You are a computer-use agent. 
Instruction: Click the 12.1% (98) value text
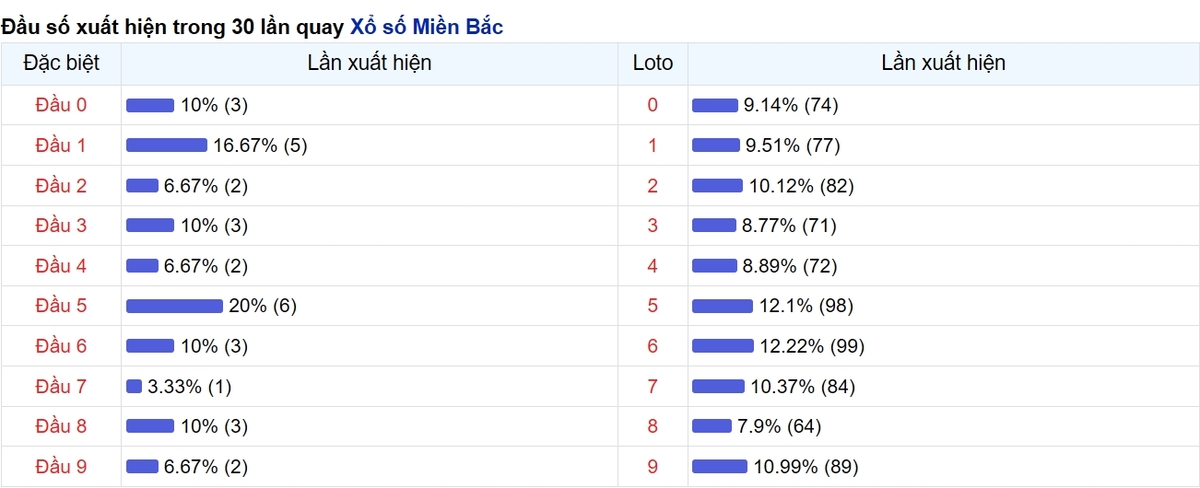pos(806,306)
